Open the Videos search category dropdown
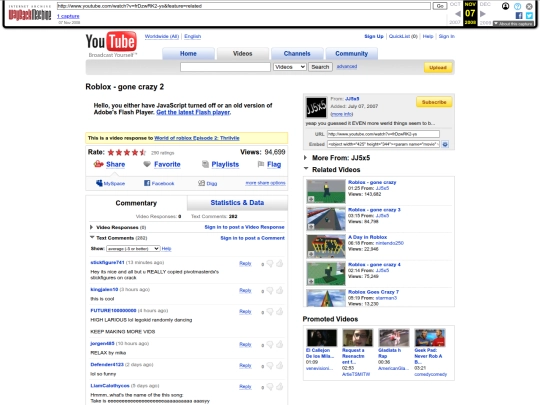Viewport: 540px width, 405px height. pos(290,67)
